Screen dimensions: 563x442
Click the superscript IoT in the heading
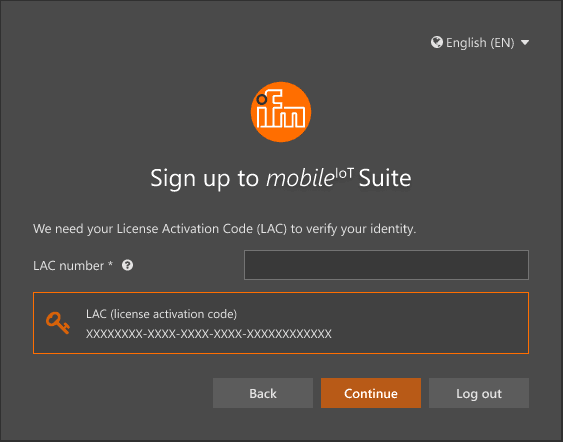pyautogui.click(x=344, y=173)
